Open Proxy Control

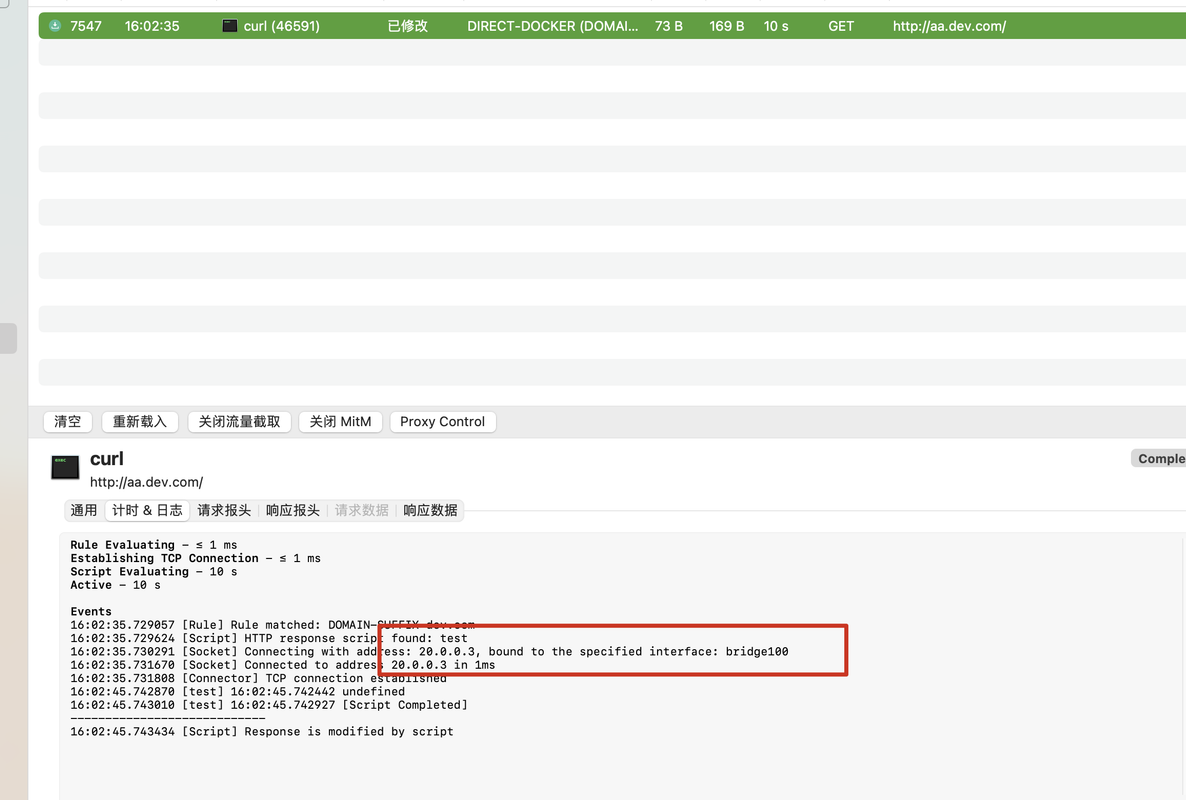[x=442, y=422]
